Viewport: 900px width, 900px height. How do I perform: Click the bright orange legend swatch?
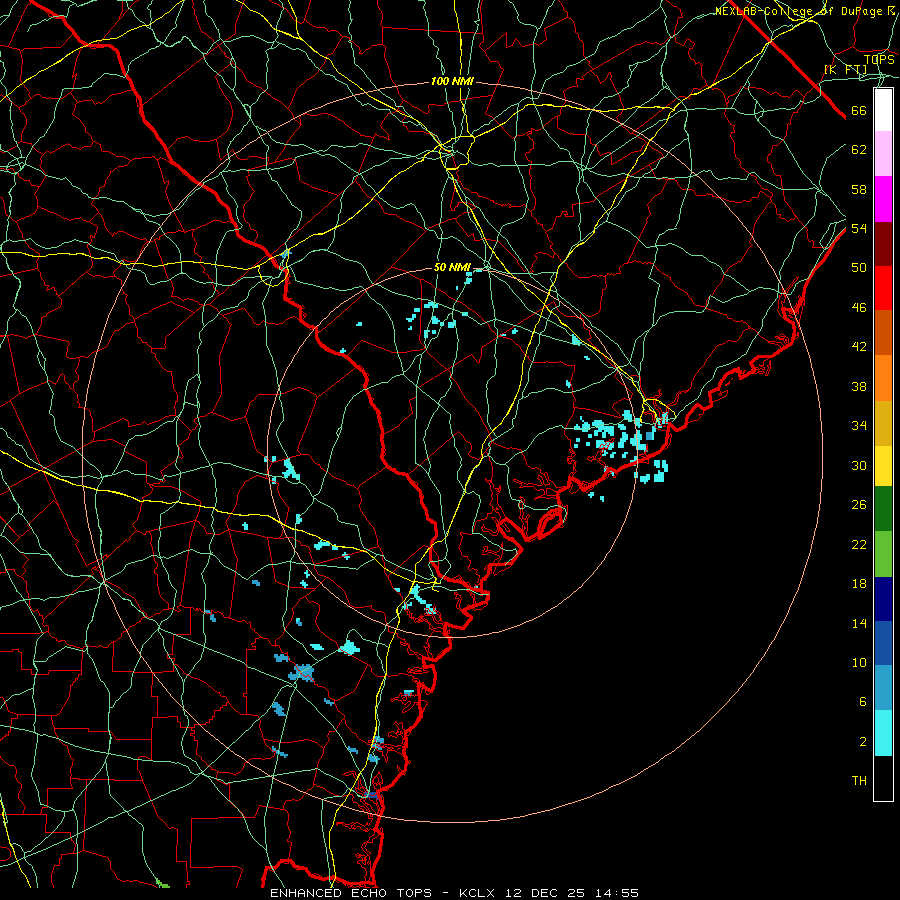click(x=883, y=378)
